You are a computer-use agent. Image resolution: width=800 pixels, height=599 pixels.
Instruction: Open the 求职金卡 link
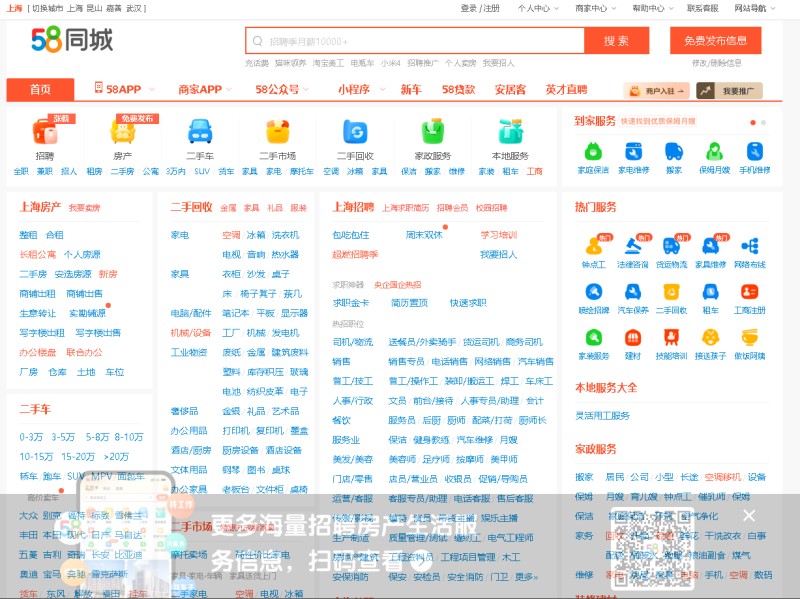click(351, 303)
